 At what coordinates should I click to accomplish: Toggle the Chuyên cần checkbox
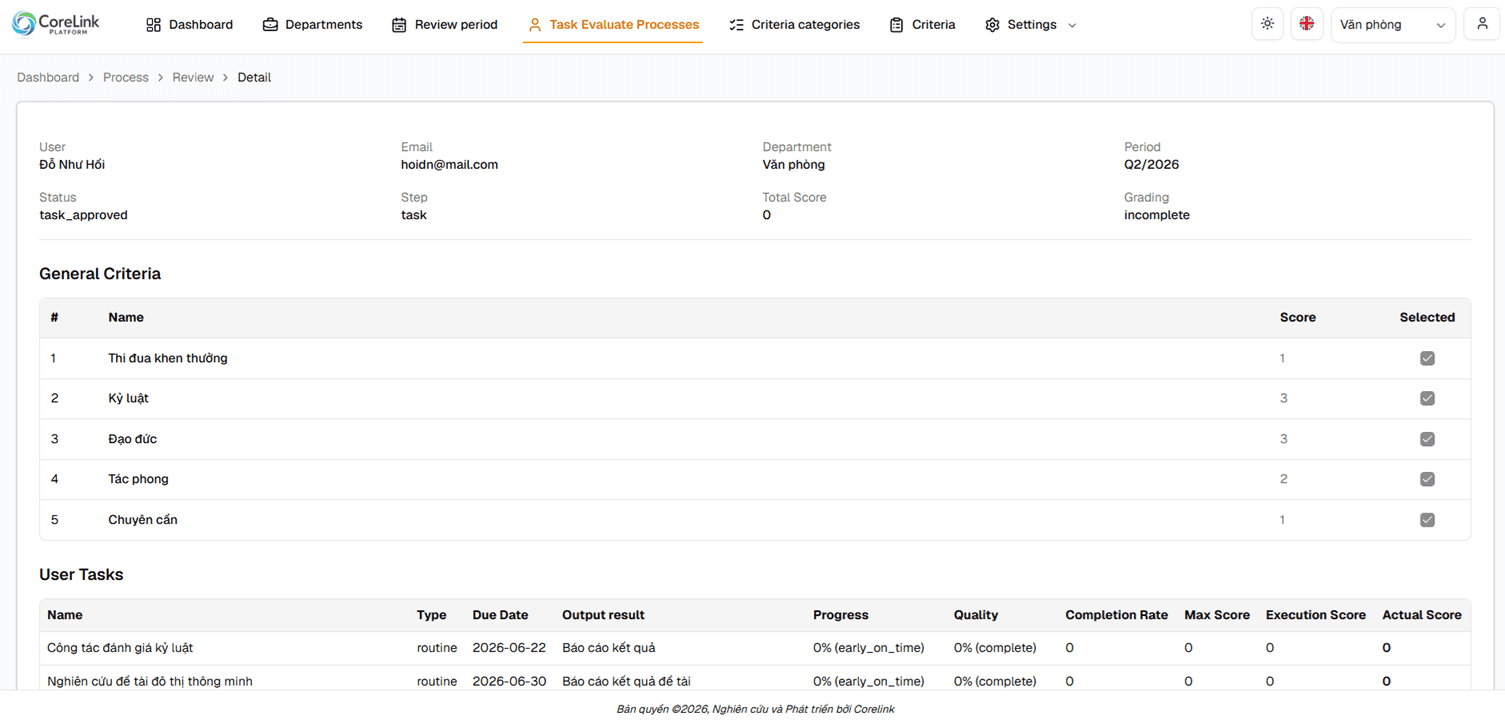point(1427,520)
